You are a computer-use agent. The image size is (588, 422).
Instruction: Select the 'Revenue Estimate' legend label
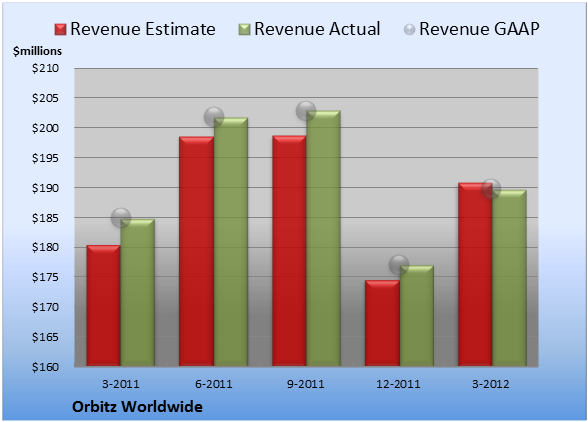(x=143, y=29)
